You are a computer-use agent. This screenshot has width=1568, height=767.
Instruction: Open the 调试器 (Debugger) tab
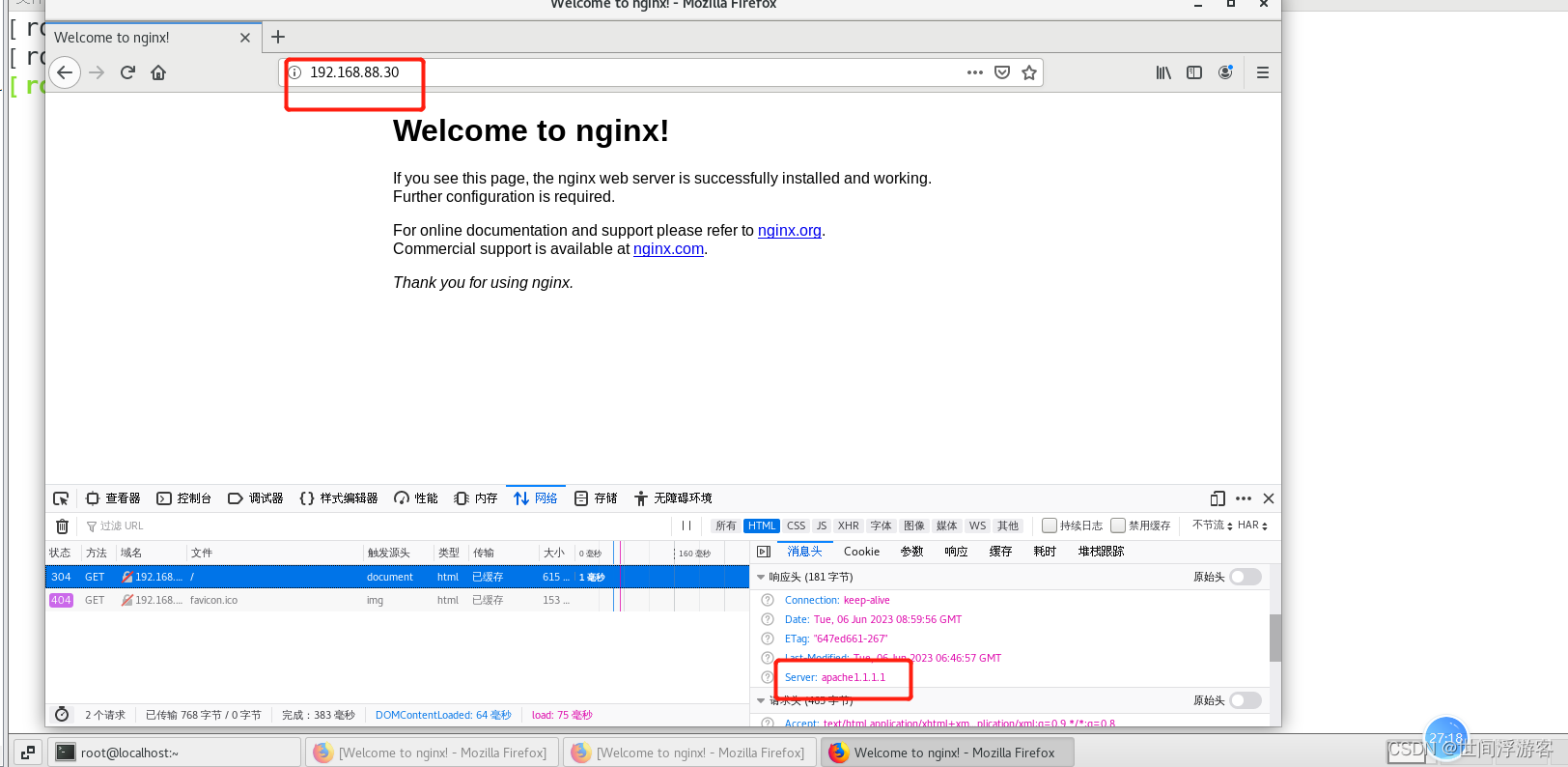(256, 498)
